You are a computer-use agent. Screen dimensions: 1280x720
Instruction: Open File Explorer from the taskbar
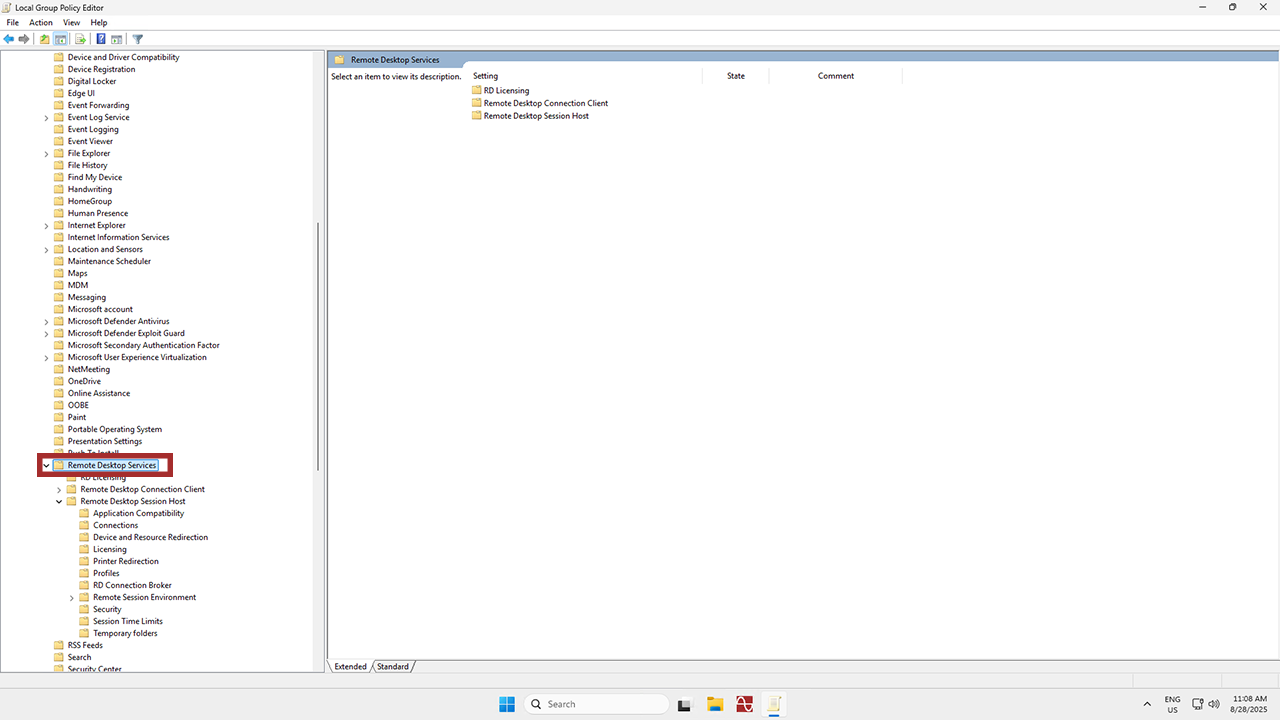pyautogui.click(x=715, y=704)
